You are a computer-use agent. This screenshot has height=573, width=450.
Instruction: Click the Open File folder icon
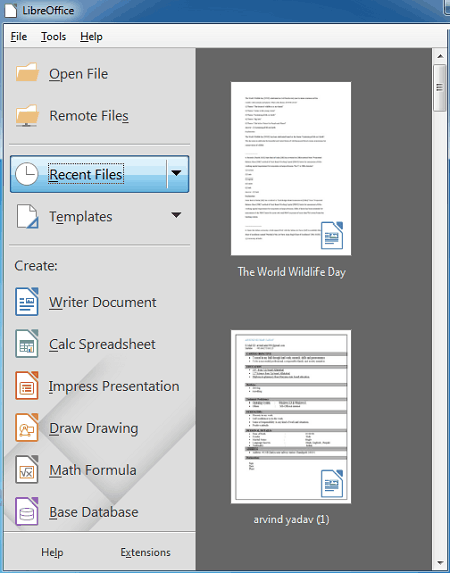tap(27, 73)
